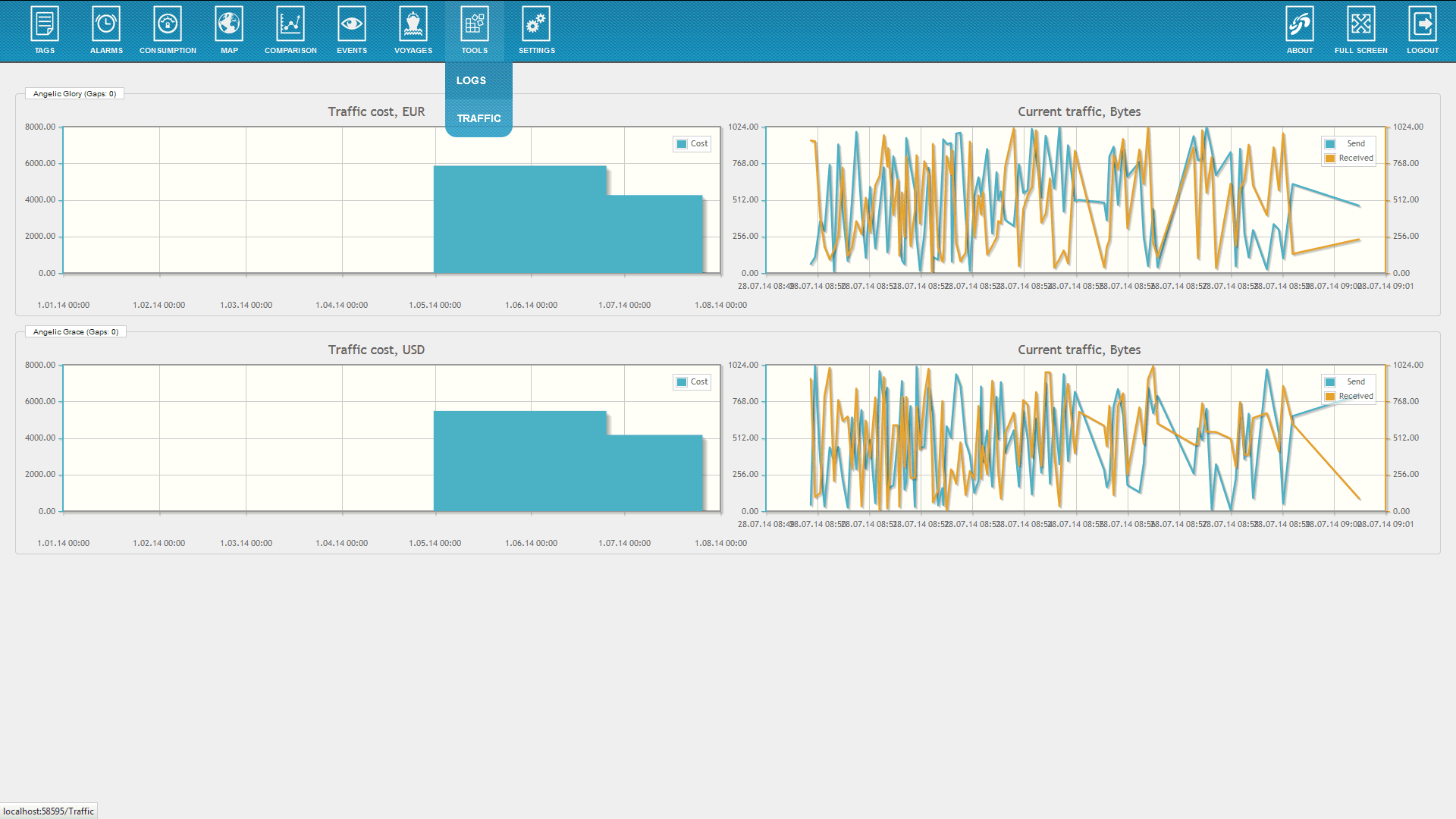1456x819 pixels.
Task: Click Angelic Glory 'Current traffic, Bytes' title
Action: point(1079,111)
